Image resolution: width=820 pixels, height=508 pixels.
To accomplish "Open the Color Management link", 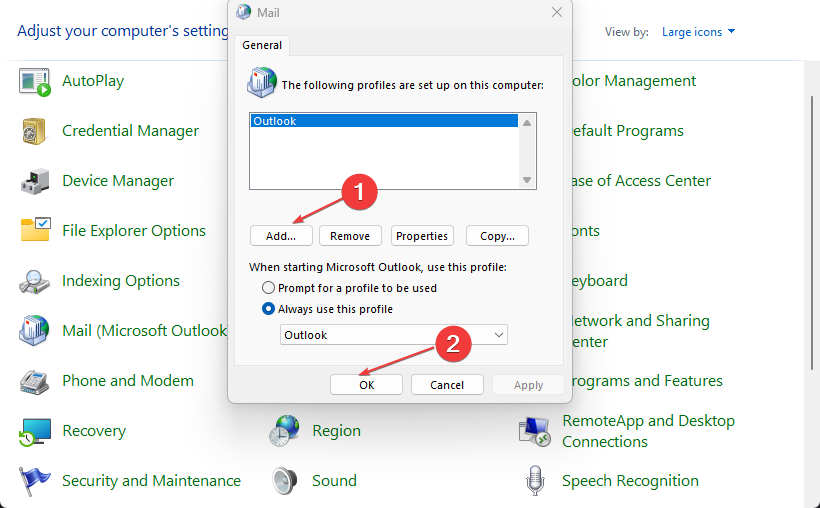I will click(634, 81).
